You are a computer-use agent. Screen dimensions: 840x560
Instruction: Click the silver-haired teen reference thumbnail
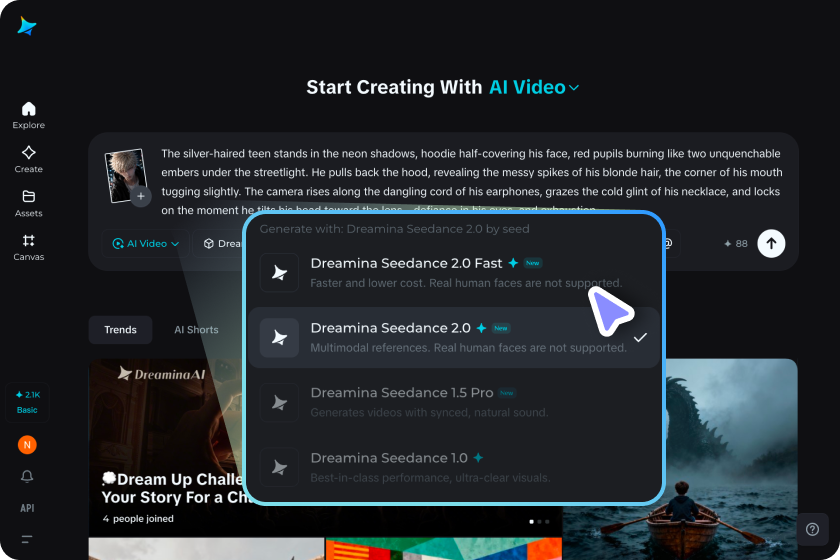[x=125, y=175]
